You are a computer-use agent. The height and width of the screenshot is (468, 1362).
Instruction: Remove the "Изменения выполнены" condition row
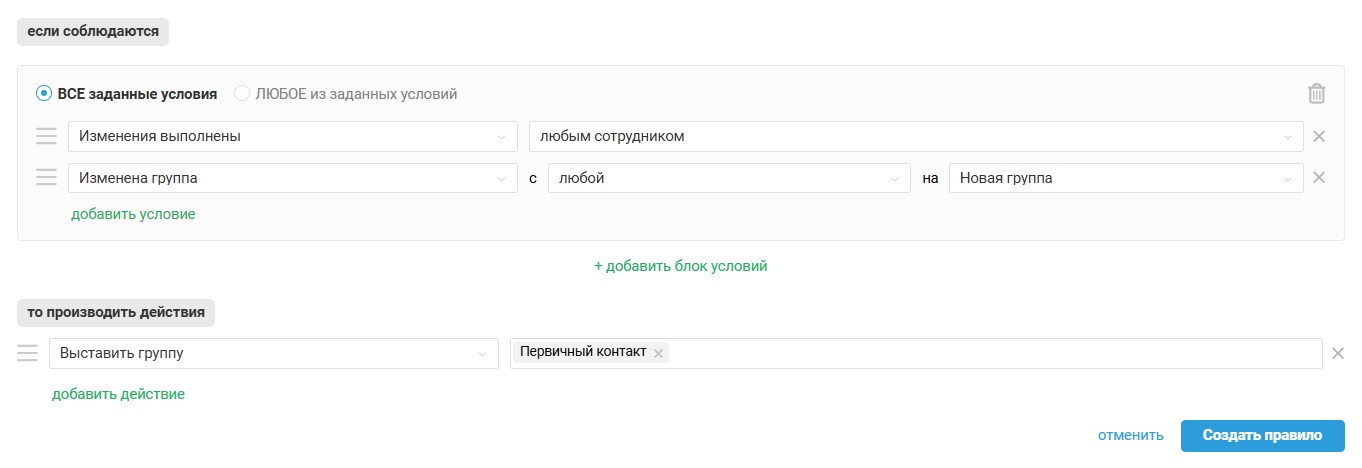1319,137
